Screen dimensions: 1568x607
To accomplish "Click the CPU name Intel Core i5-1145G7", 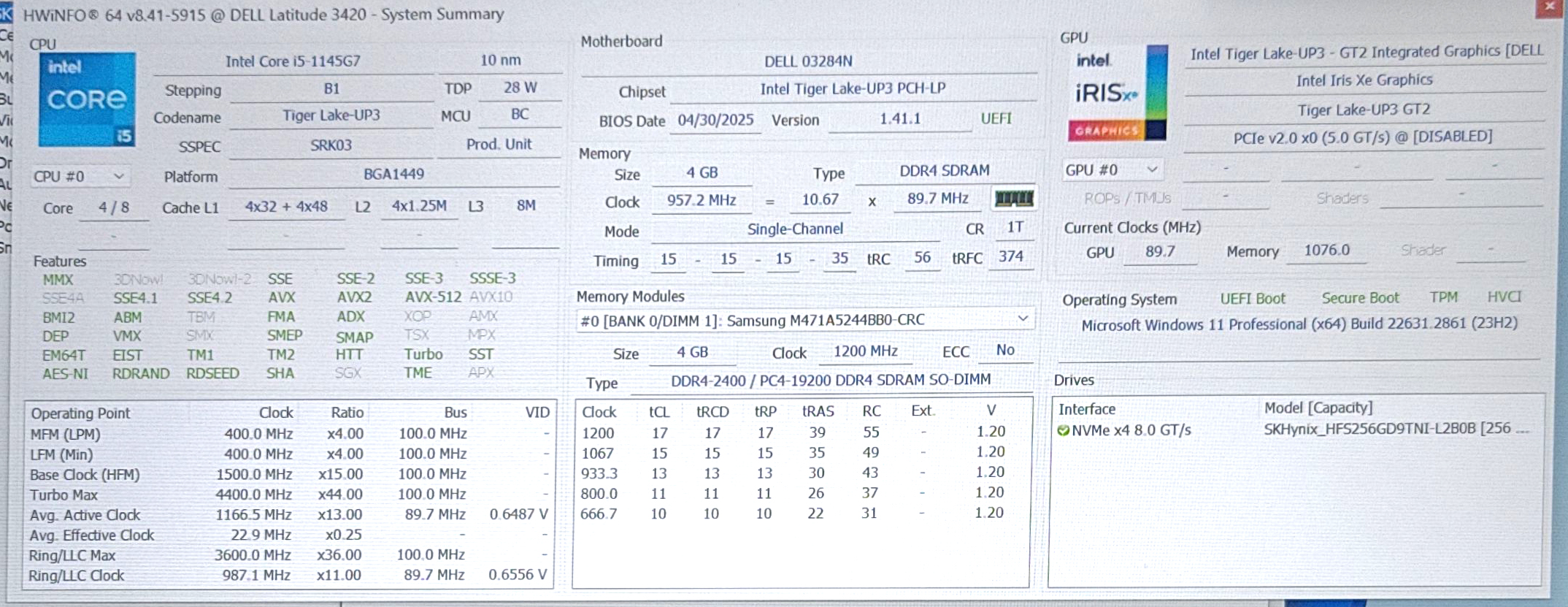I will tap(293, 61).
